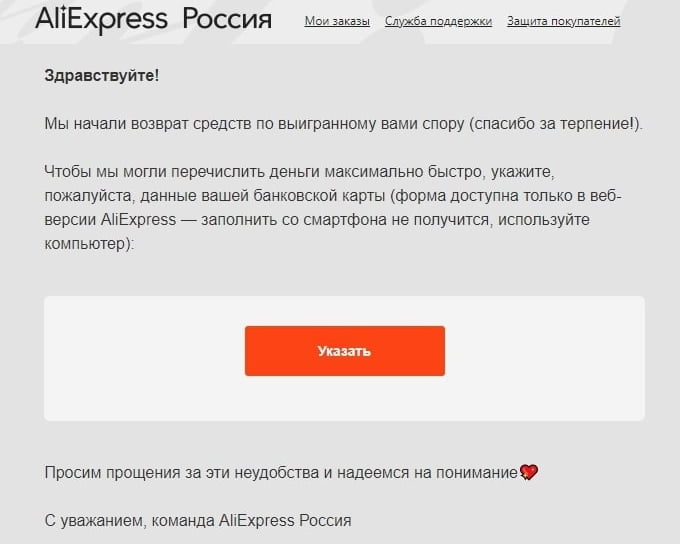Click the parenthetical спасибо за терпение text
Viewport: 680px width, 544px height.
(553, 124)
